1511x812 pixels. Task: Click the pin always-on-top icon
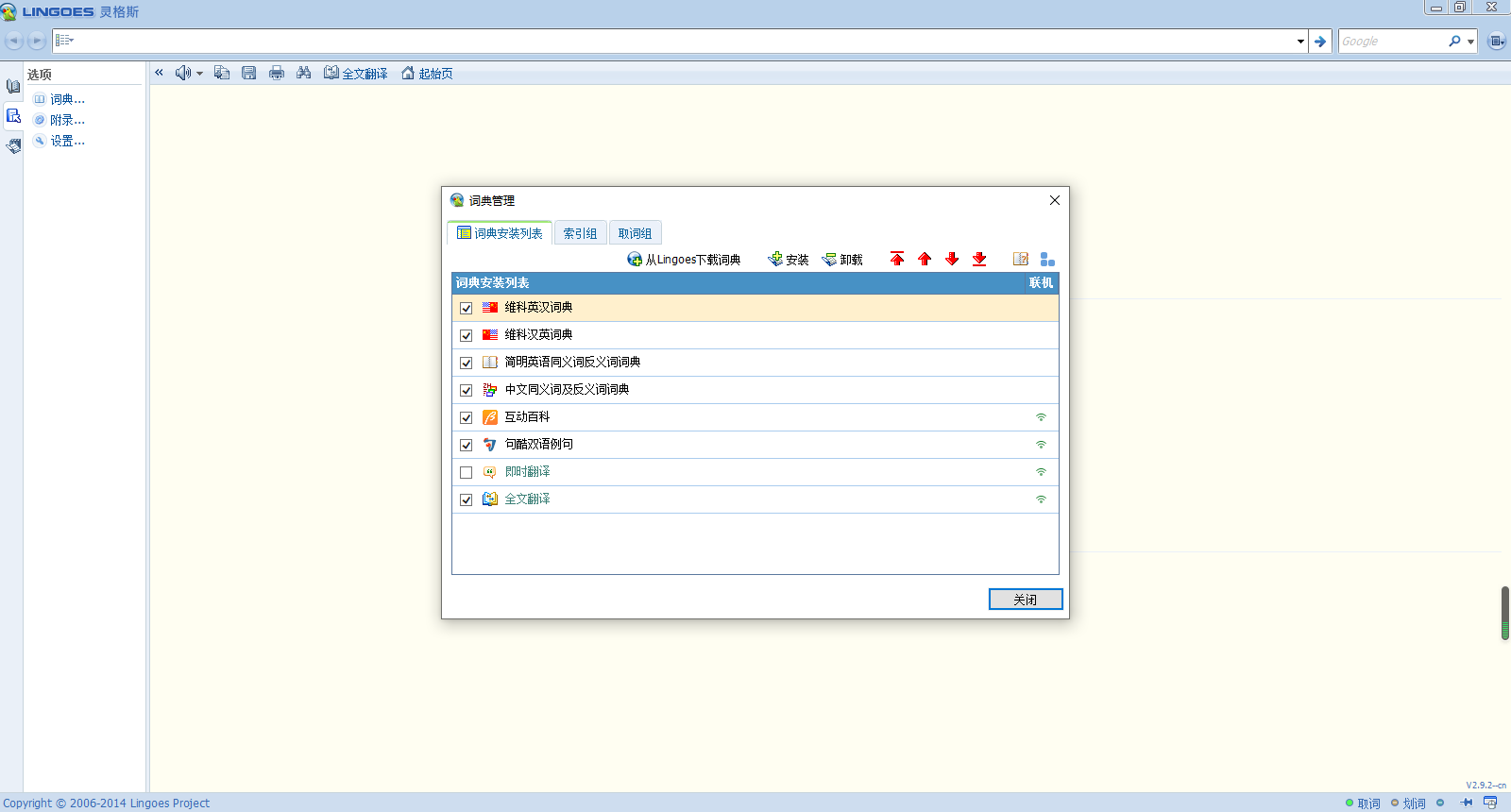coord(1467,803)
